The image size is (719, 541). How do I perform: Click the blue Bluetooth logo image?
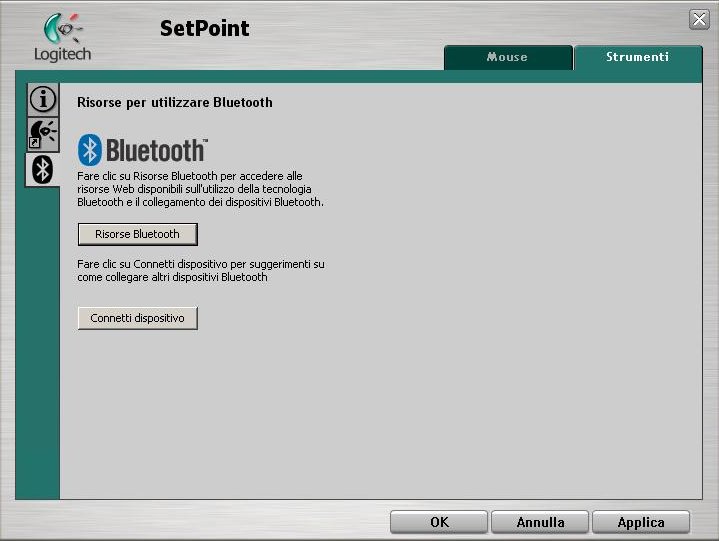coord(143,150)
